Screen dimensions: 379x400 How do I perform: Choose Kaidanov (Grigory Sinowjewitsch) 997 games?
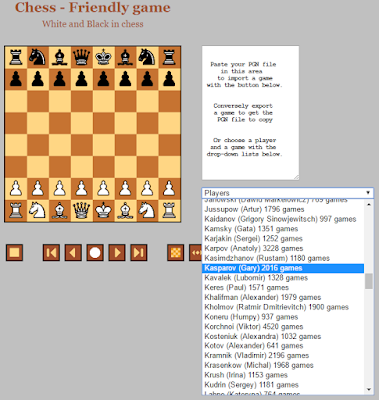[x=283, y=219]
